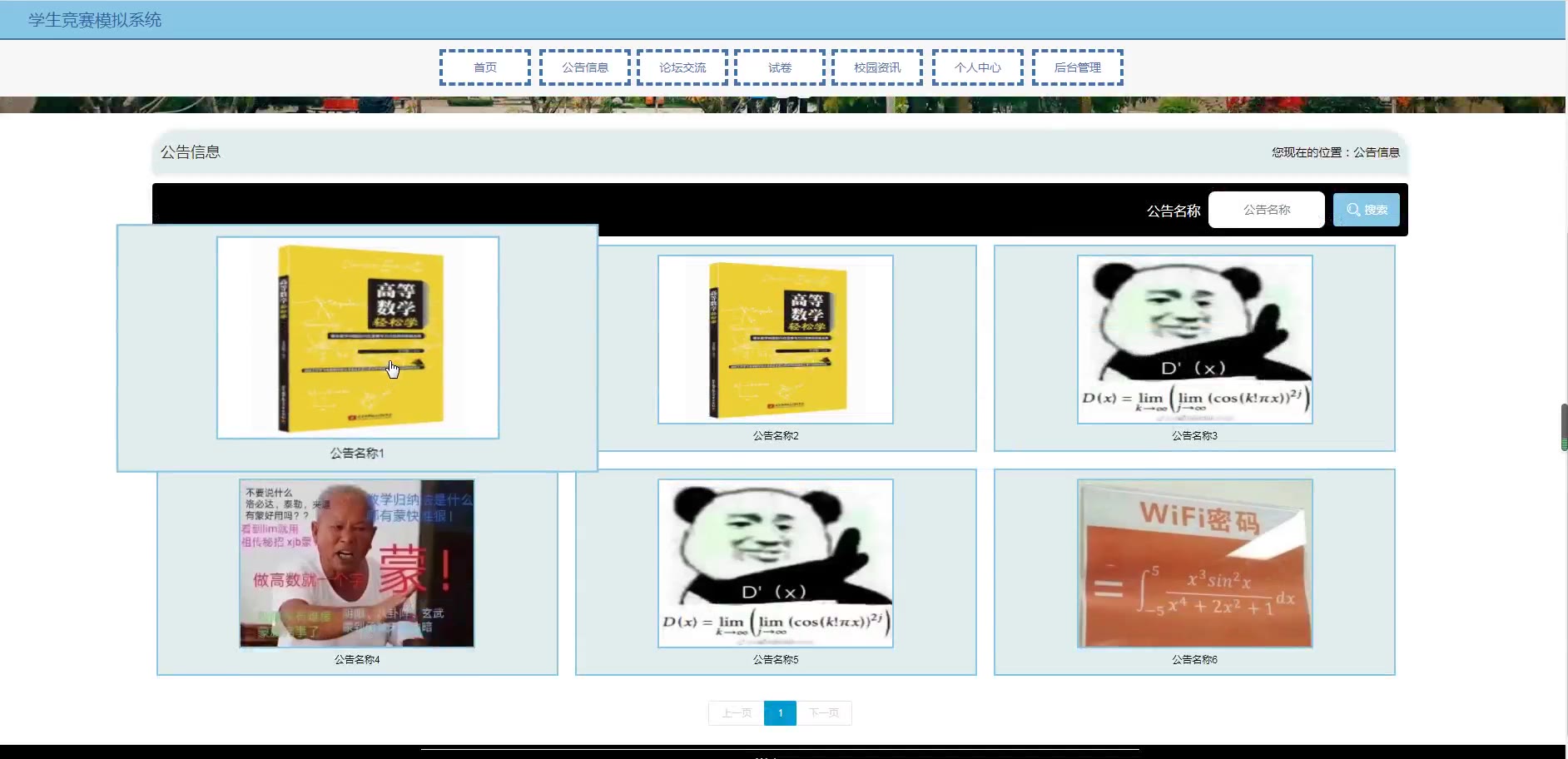Viewport: 1568px width, 759px height.
Task: Open 公告名称2 yellow book thumbnail
Action: click(776, 340)
